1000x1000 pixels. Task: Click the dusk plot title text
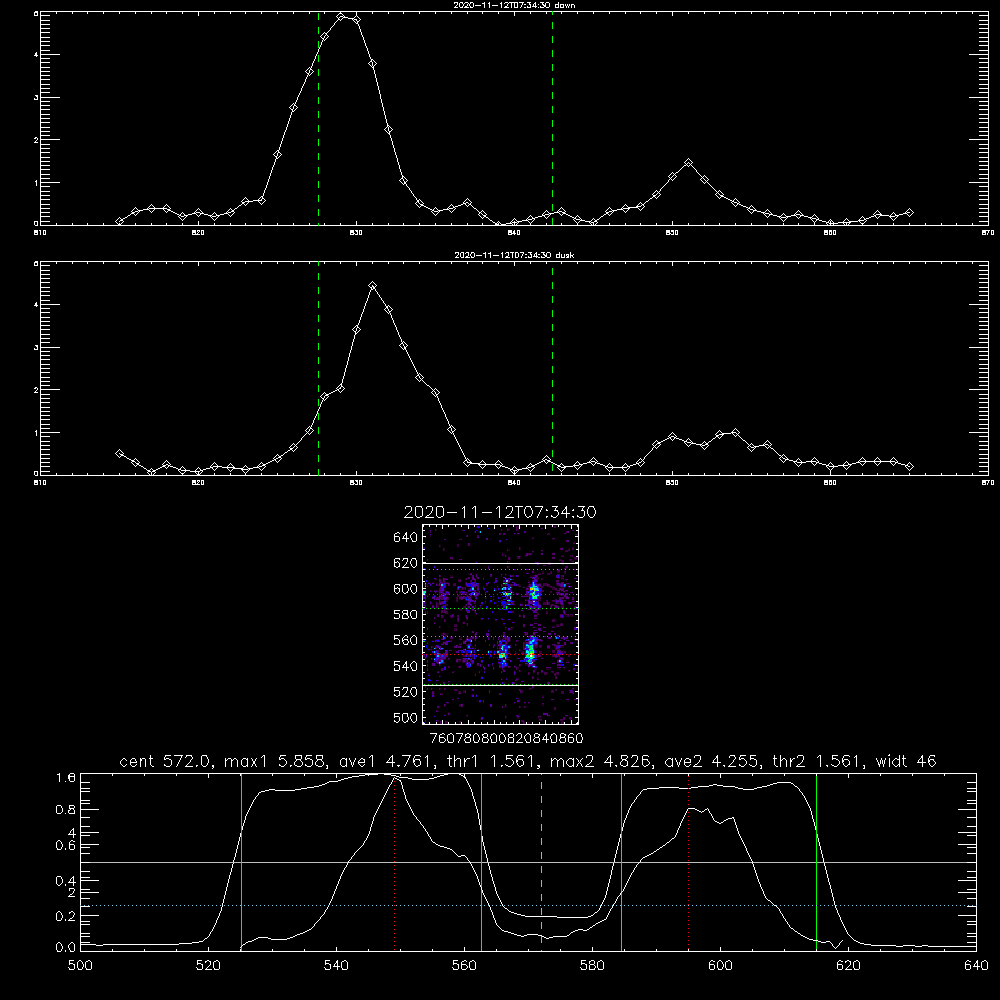(514, 255)
